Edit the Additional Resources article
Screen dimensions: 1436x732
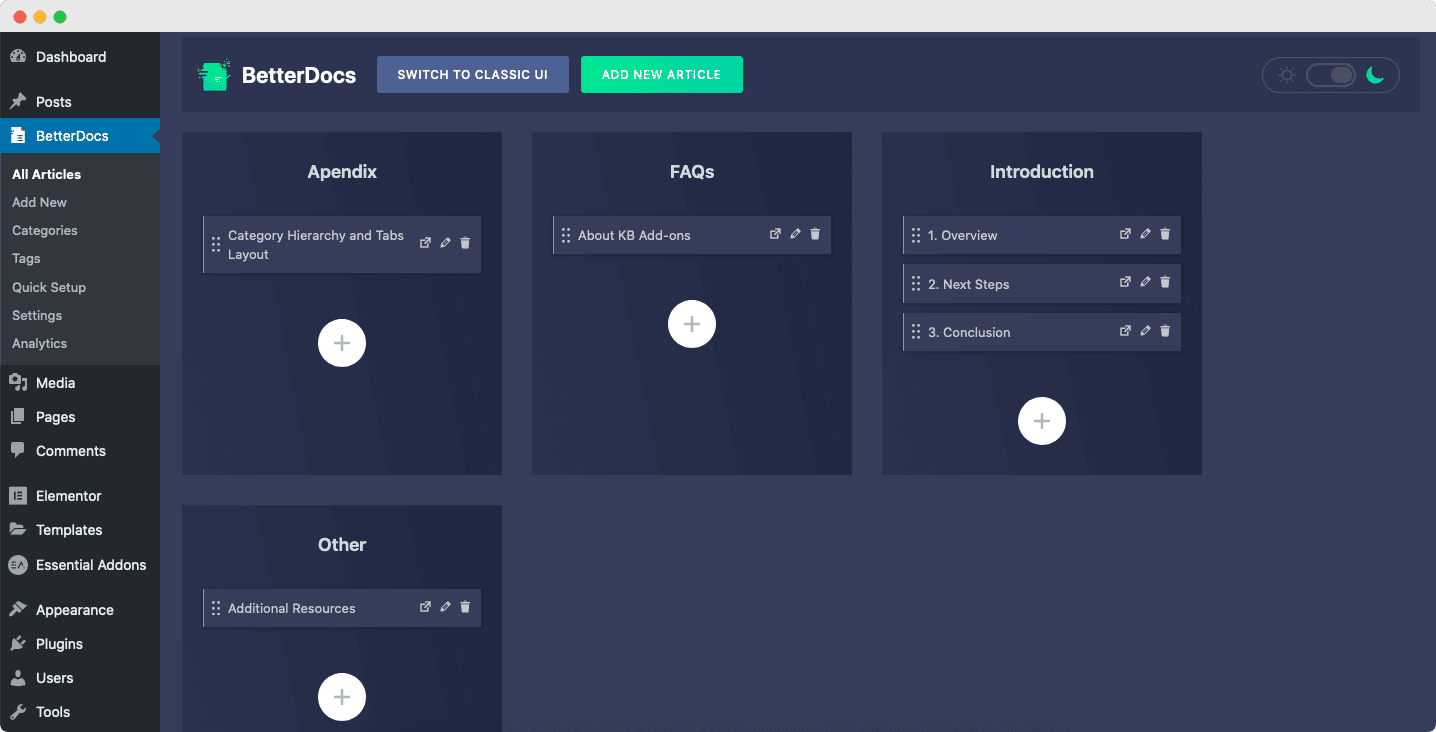pyautogui.click(x=445, y=607)
